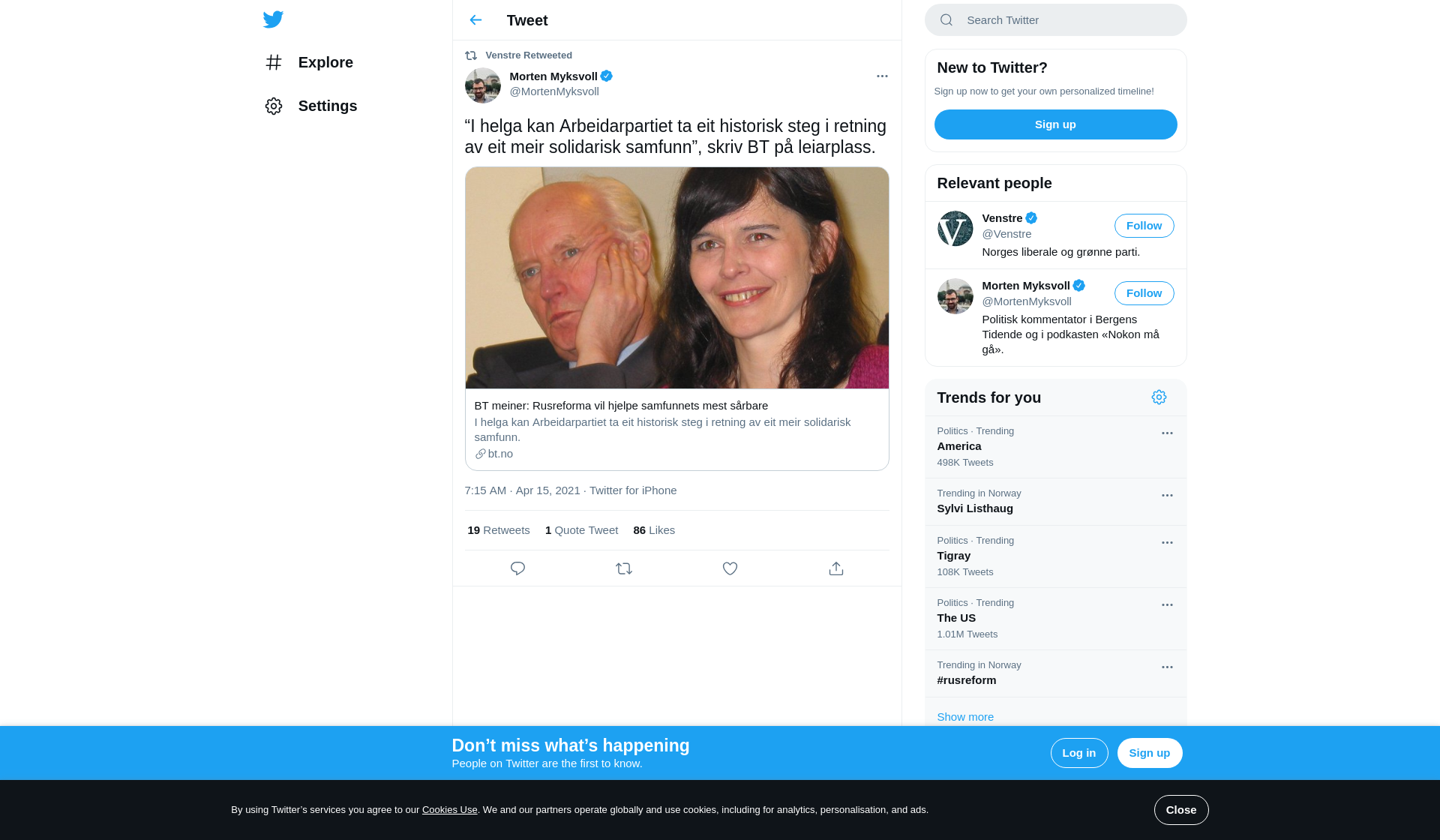Go back using the arrow icon
The width and height of the screenshot is (1440, 840).
point(475,20)
